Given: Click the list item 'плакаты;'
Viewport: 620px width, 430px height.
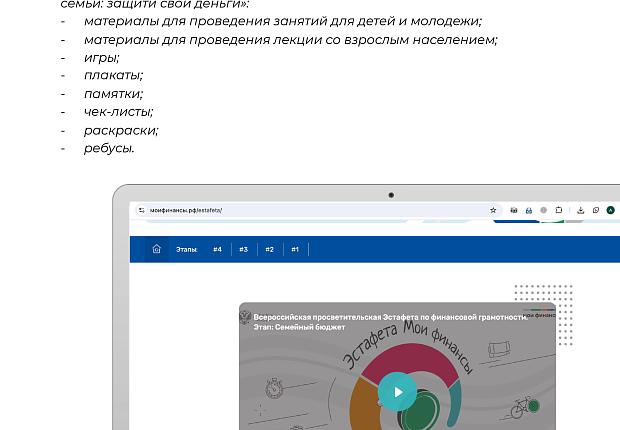Looking at the screenshot, I should (113, 75).
